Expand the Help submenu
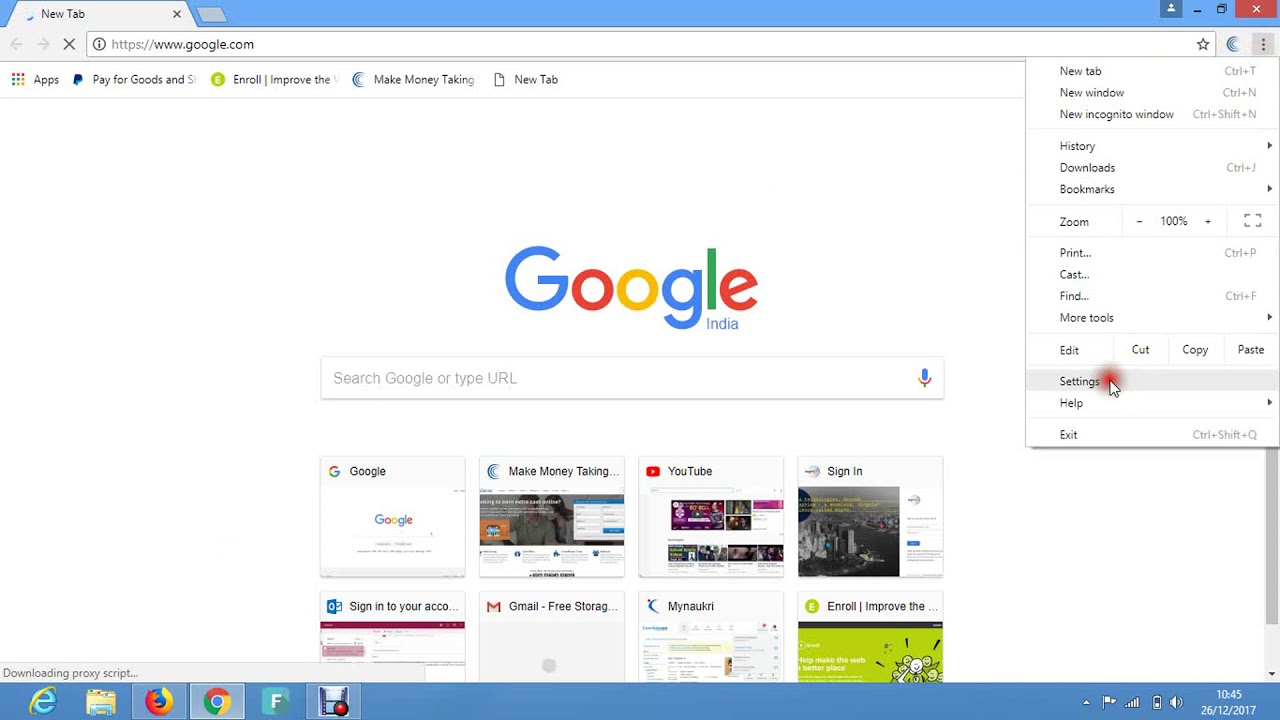 point(1153,403)
